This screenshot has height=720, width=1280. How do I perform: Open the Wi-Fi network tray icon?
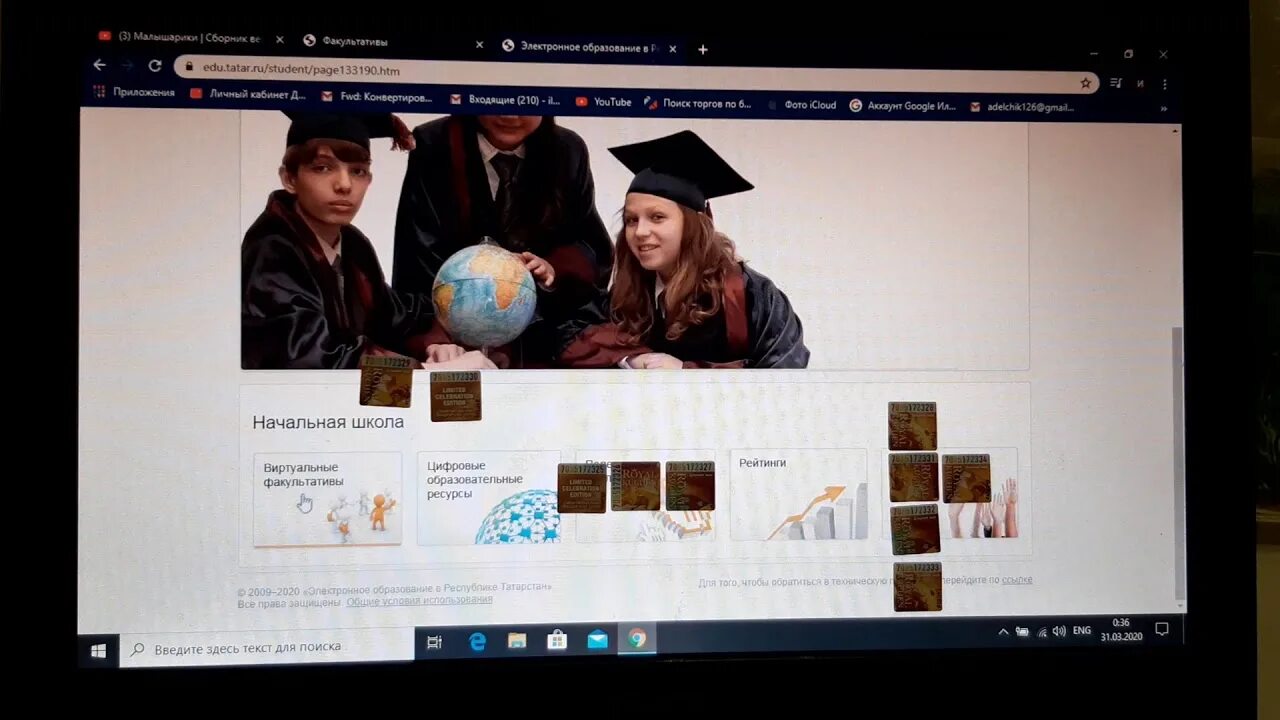pos(1042,632)
